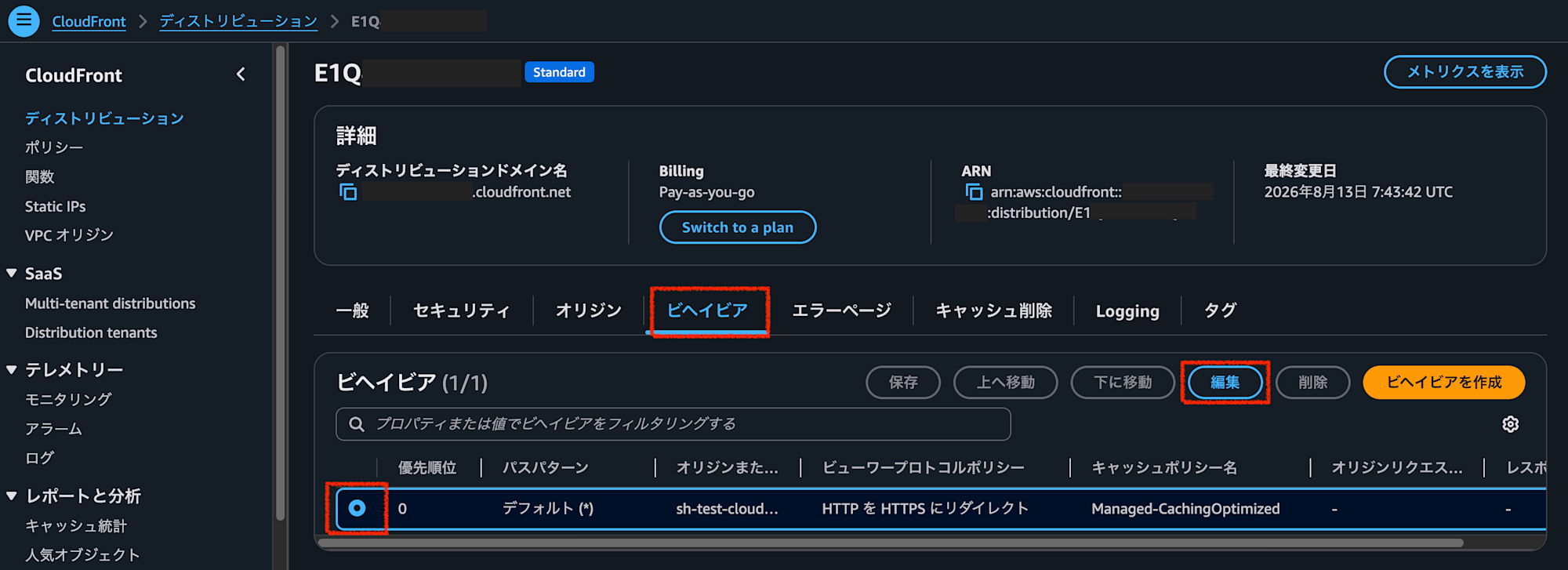The width and height of the screenshot is (1568, 570).
Task: Collapse the レポートと分析 section triangle
Action: pyautogui.click(x=12, y=496)
